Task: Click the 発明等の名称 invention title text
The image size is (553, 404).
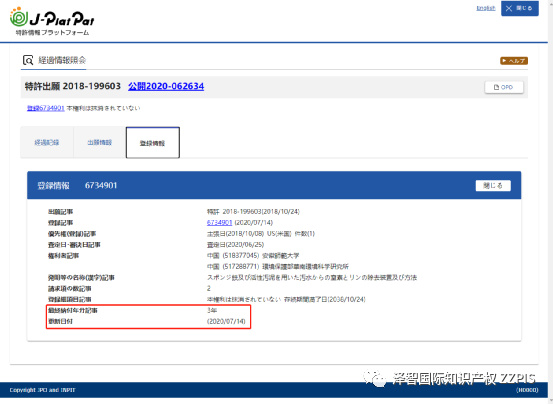Action: pyautogui.click(x=312, y=277)
